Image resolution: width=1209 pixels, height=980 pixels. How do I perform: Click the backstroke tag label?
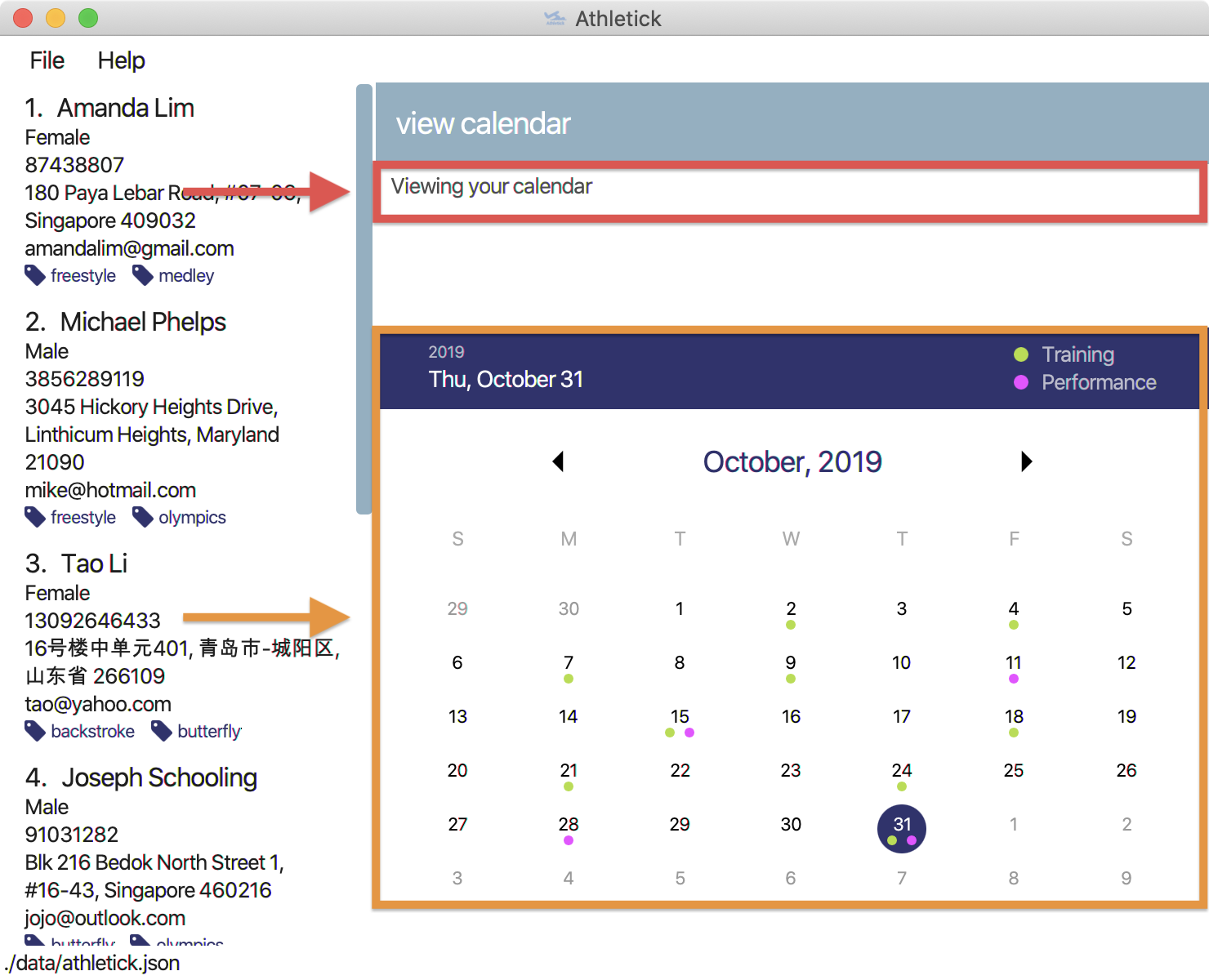(x=92, y=732)
